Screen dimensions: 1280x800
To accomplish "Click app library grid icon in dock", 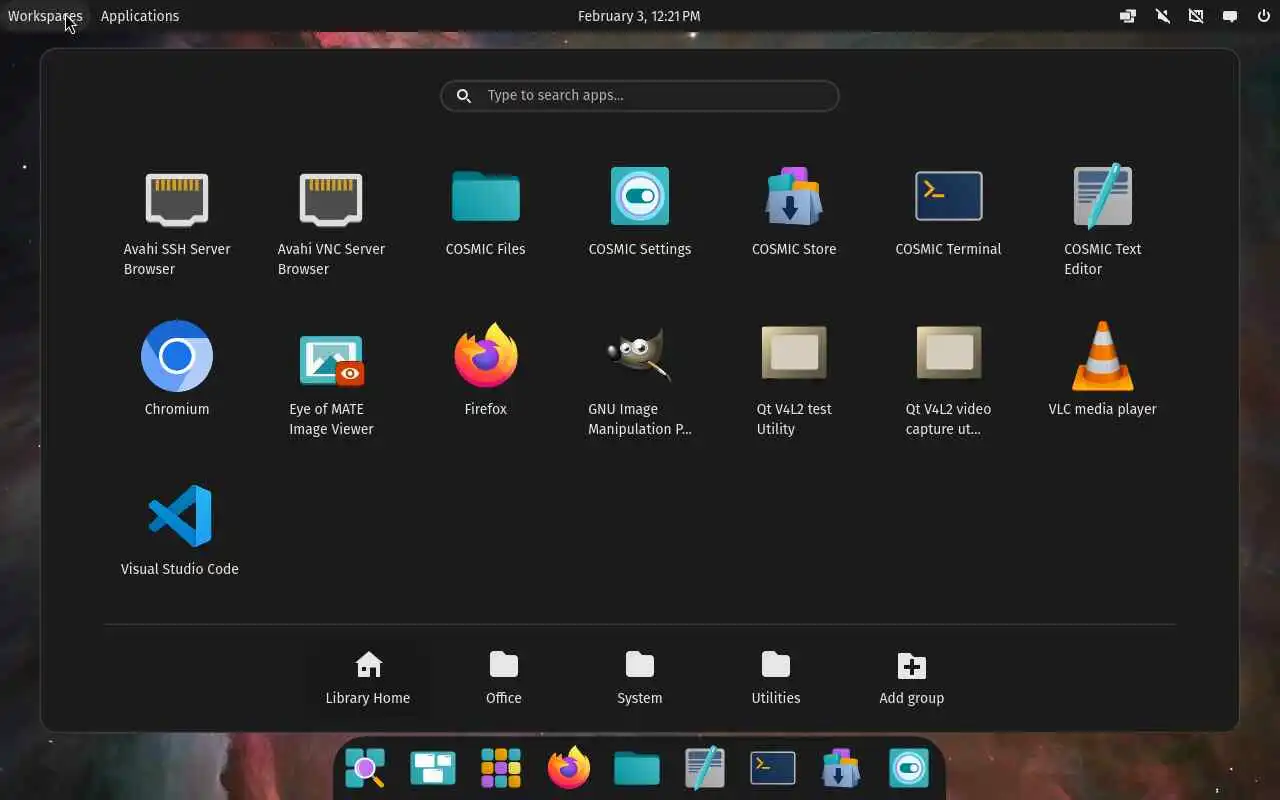I will click(501, 768).
